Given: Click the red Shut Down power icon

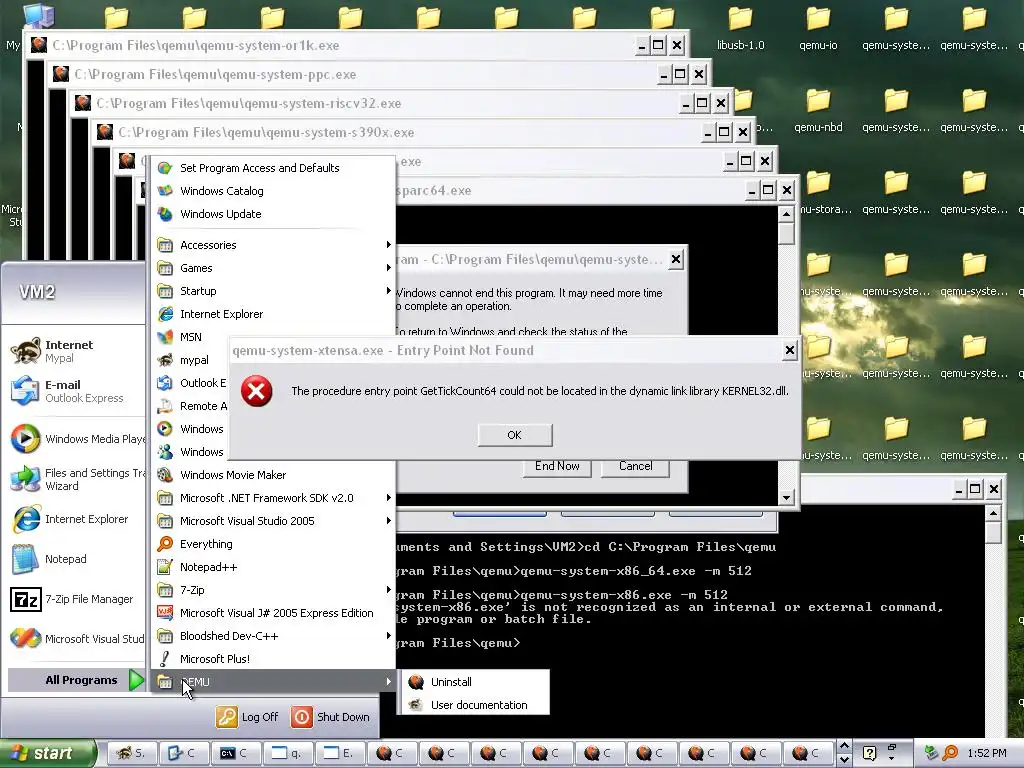Looking at the screenshot, I should pos(302,717).
